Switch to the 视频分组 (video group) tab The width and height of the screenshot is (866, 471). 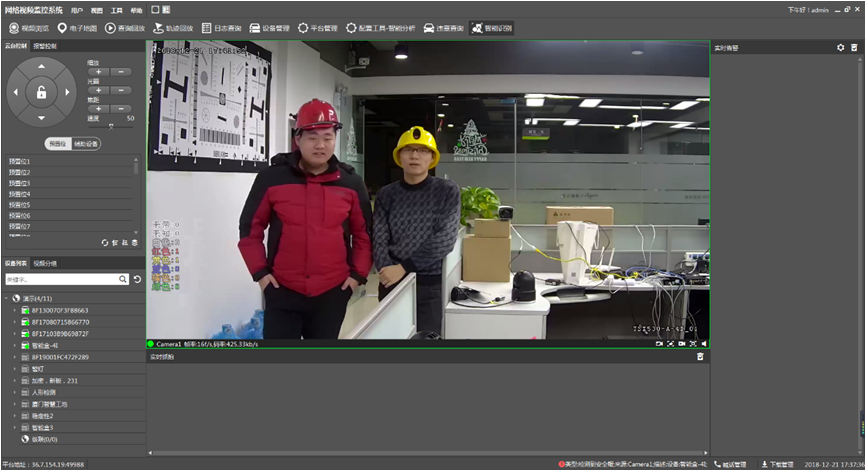click(x=45, y=263)
